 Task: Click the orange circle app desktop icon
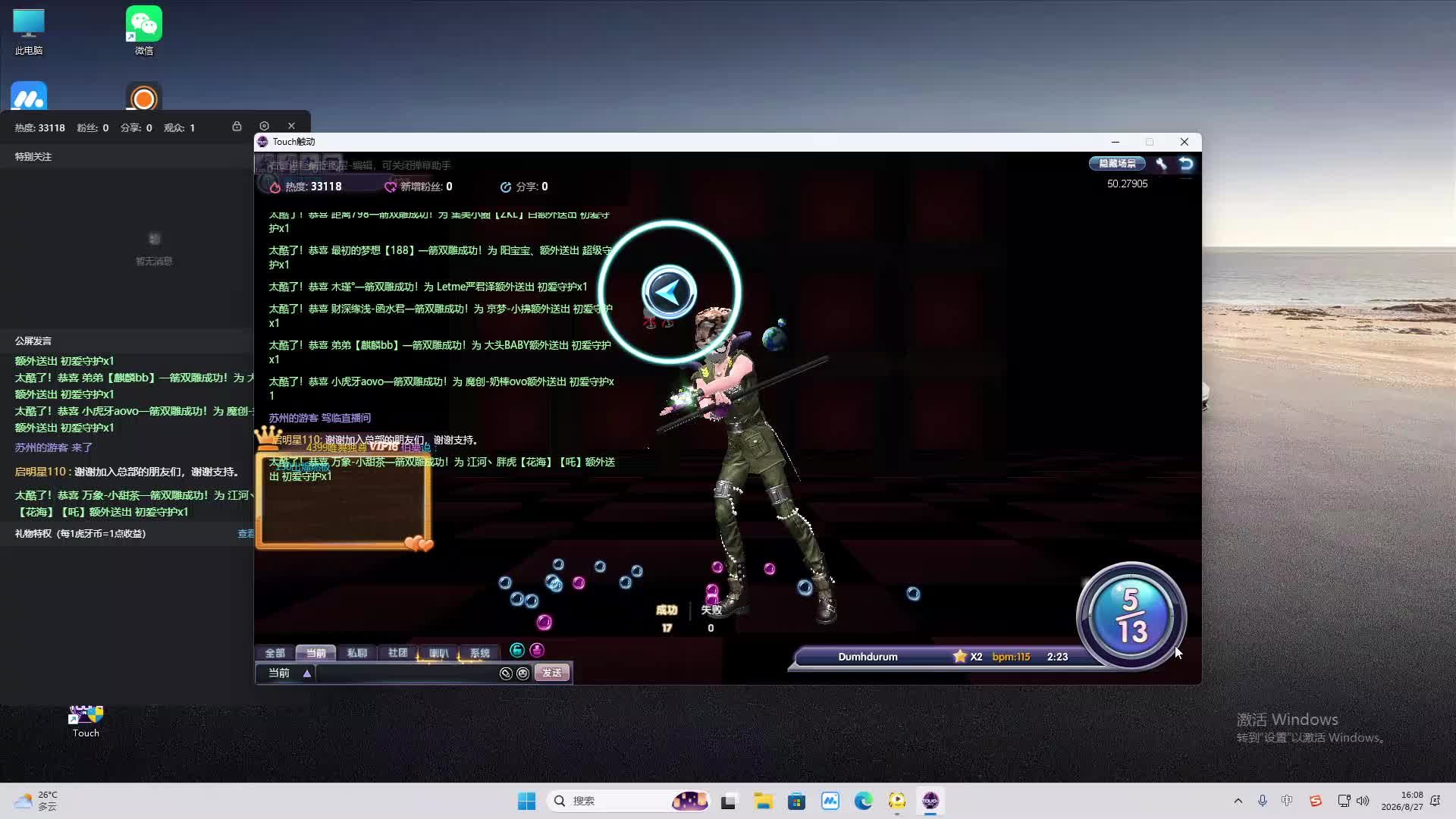pyautogui.click(x=144, y=97)
